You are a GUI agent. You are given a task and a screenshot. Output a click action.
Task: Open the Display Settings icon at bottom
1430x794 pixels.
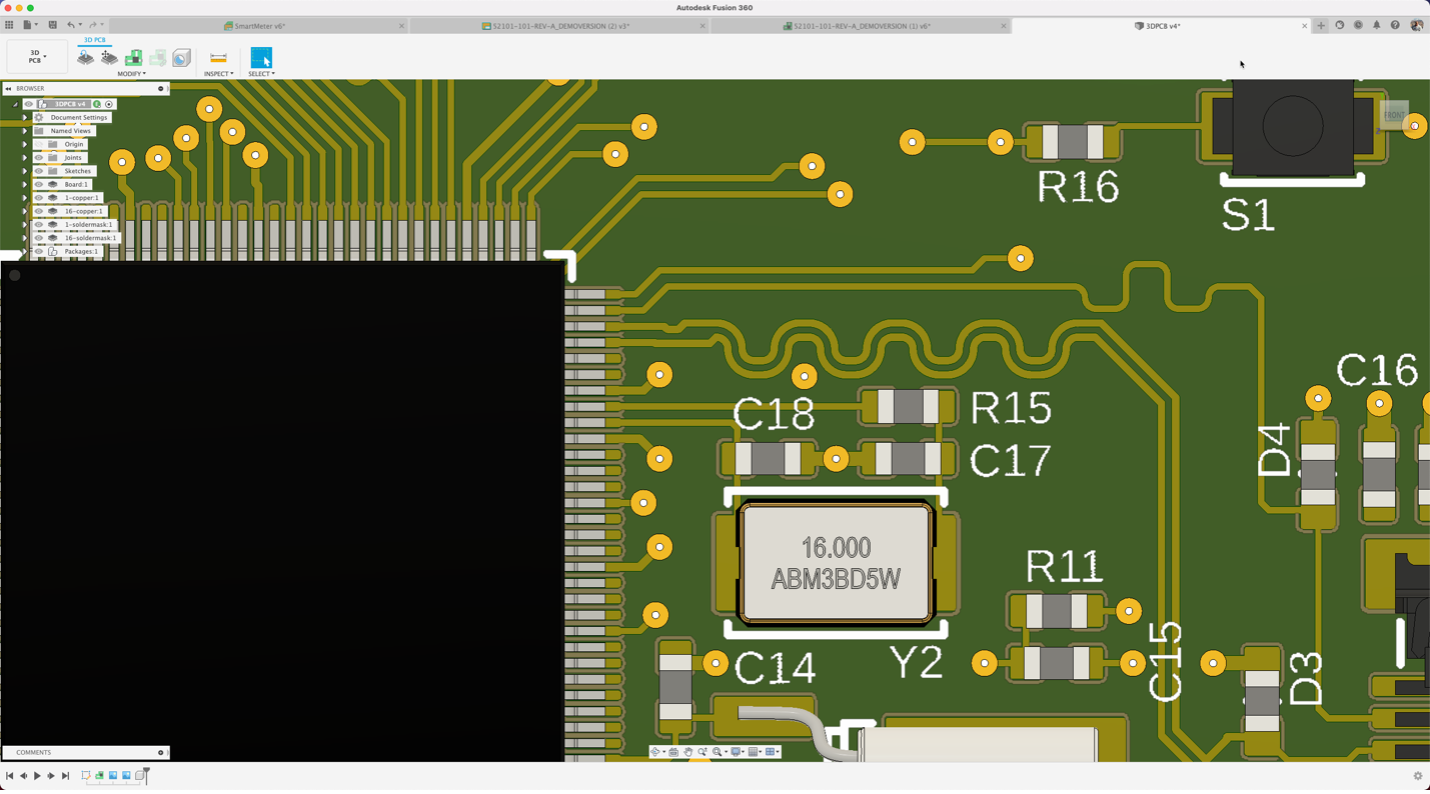click(x=736, y=752)
